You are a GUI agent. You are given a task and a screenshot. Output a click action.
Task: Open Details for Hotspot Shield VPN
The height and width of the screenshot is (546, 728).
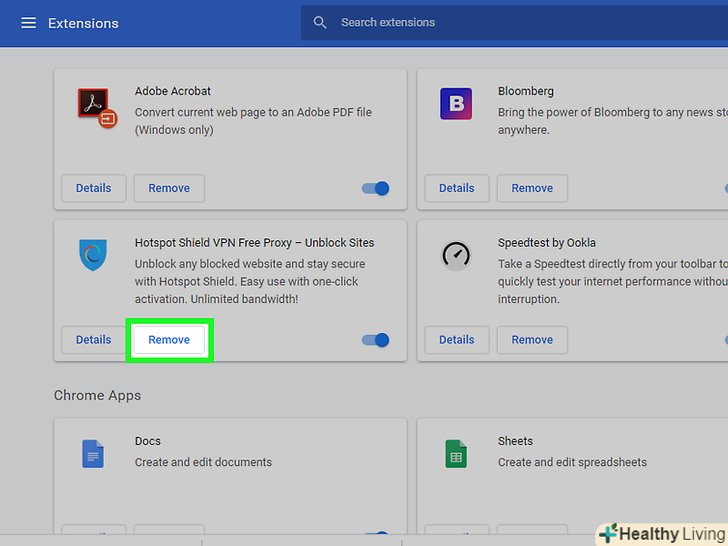pyautogui.click(x=94, y=340)
